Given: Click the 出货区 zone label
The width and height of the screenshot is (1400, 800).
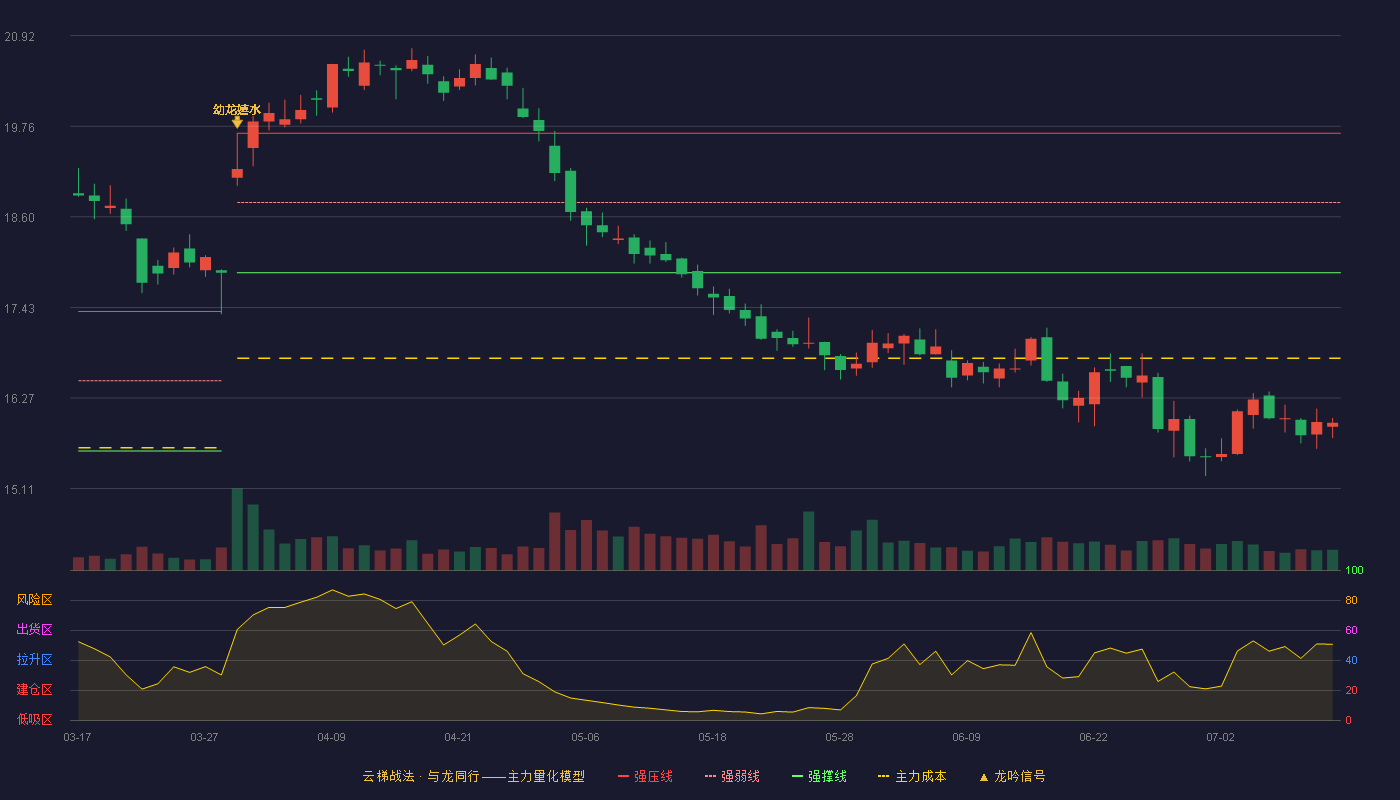Looking at the screenshot, I should coord(34,630).
